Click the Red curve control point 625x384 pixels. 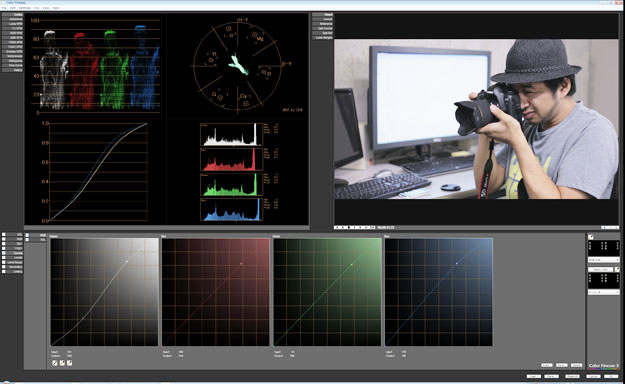[x=242, y=264]
